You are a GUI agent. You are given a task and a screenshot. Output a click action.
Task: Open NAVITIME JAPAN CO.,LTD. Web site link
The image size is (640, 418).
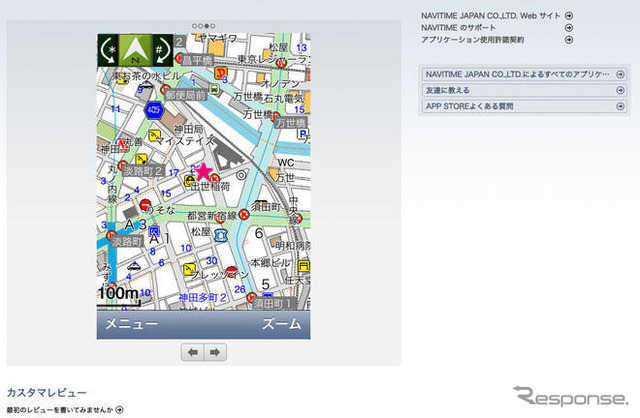tap(490, 16)
